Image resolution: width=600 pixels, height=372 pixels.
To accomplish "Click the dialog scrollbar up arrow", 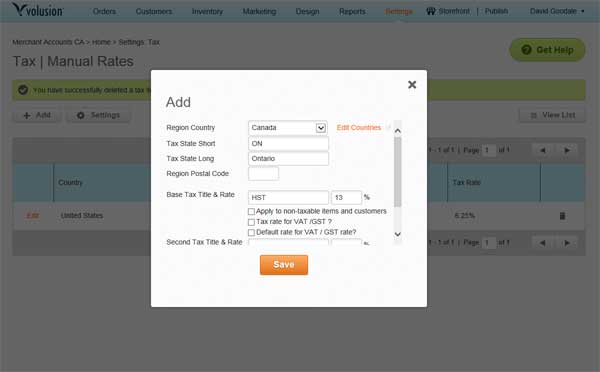I will 398,131.
